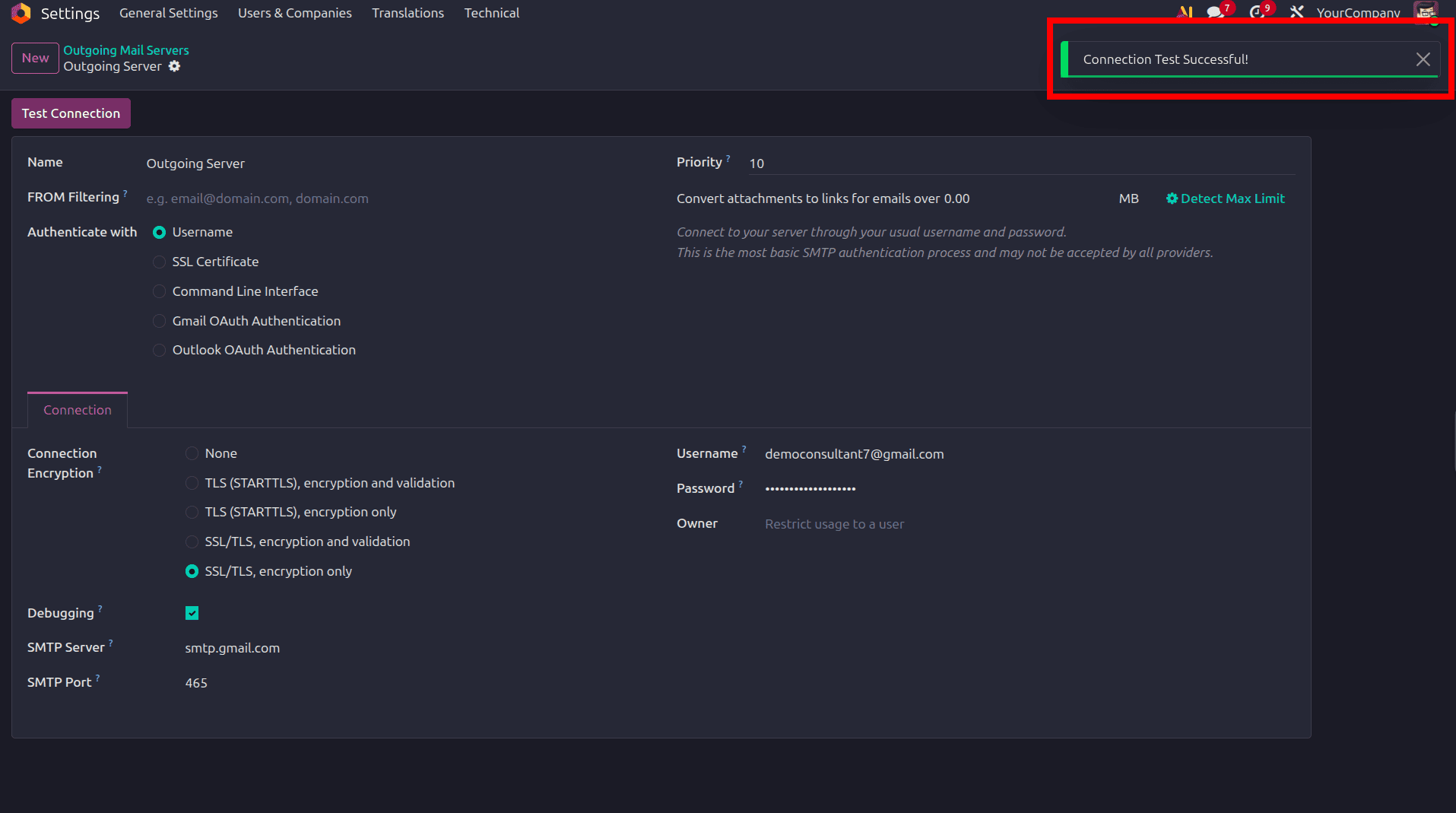Open the Translations menu
1456x813 pixels.
(x=408, y=13)
